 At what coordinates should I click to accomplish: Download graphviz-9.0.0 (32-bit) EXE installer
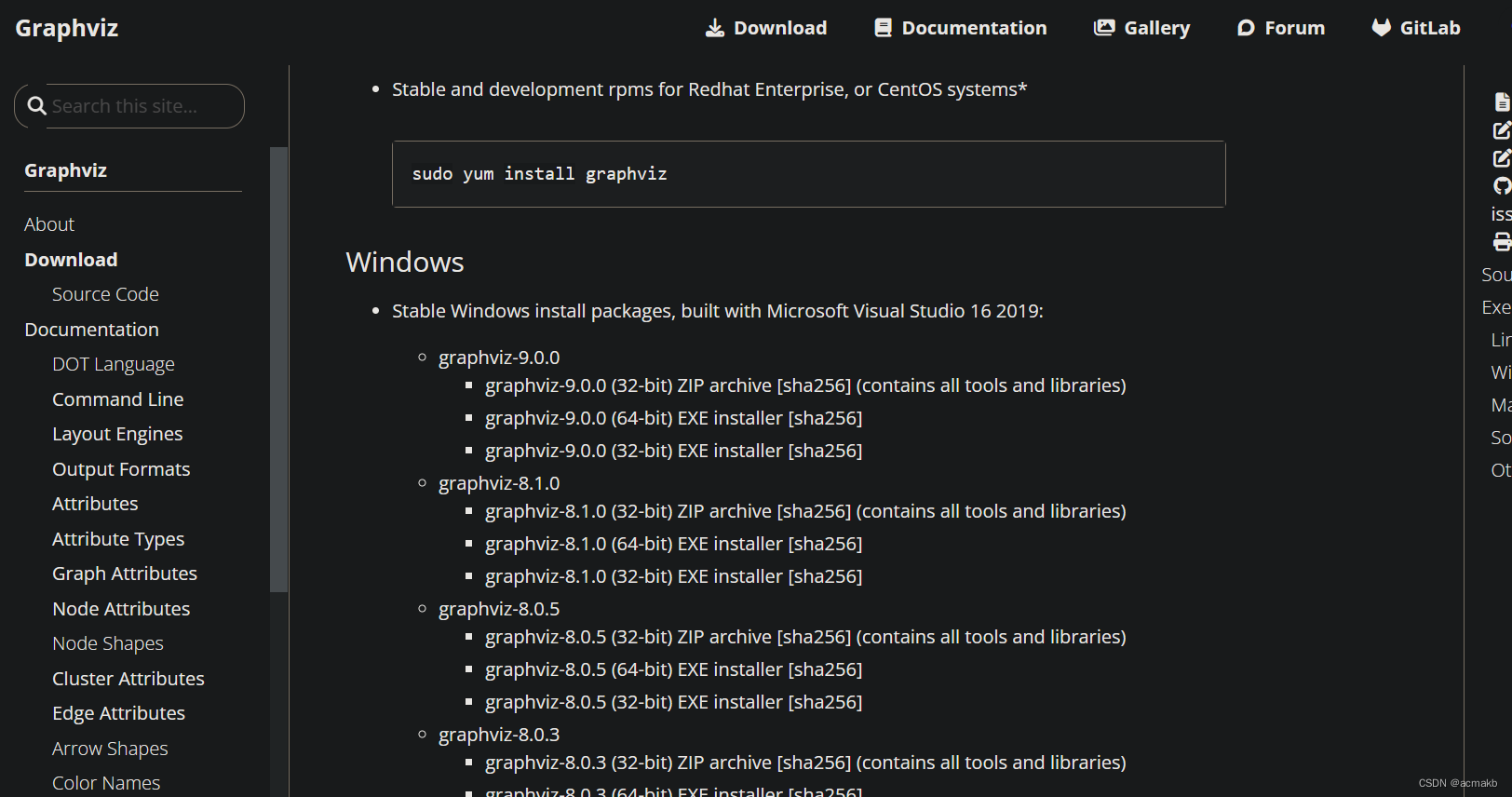point(634,451)
